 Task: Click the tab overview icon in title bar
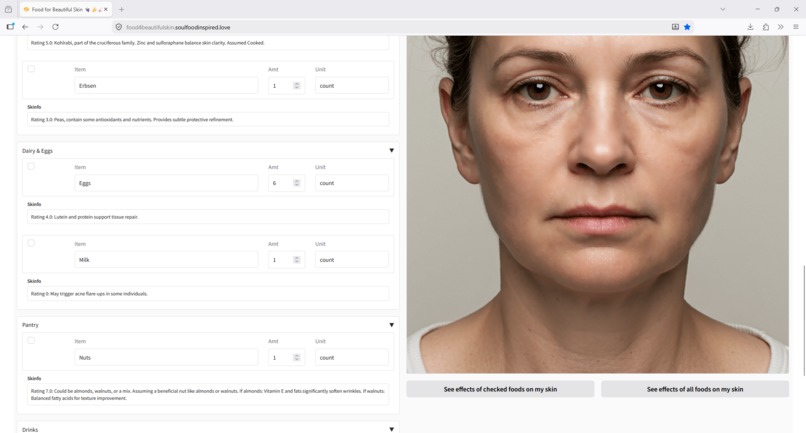point(8,9)
